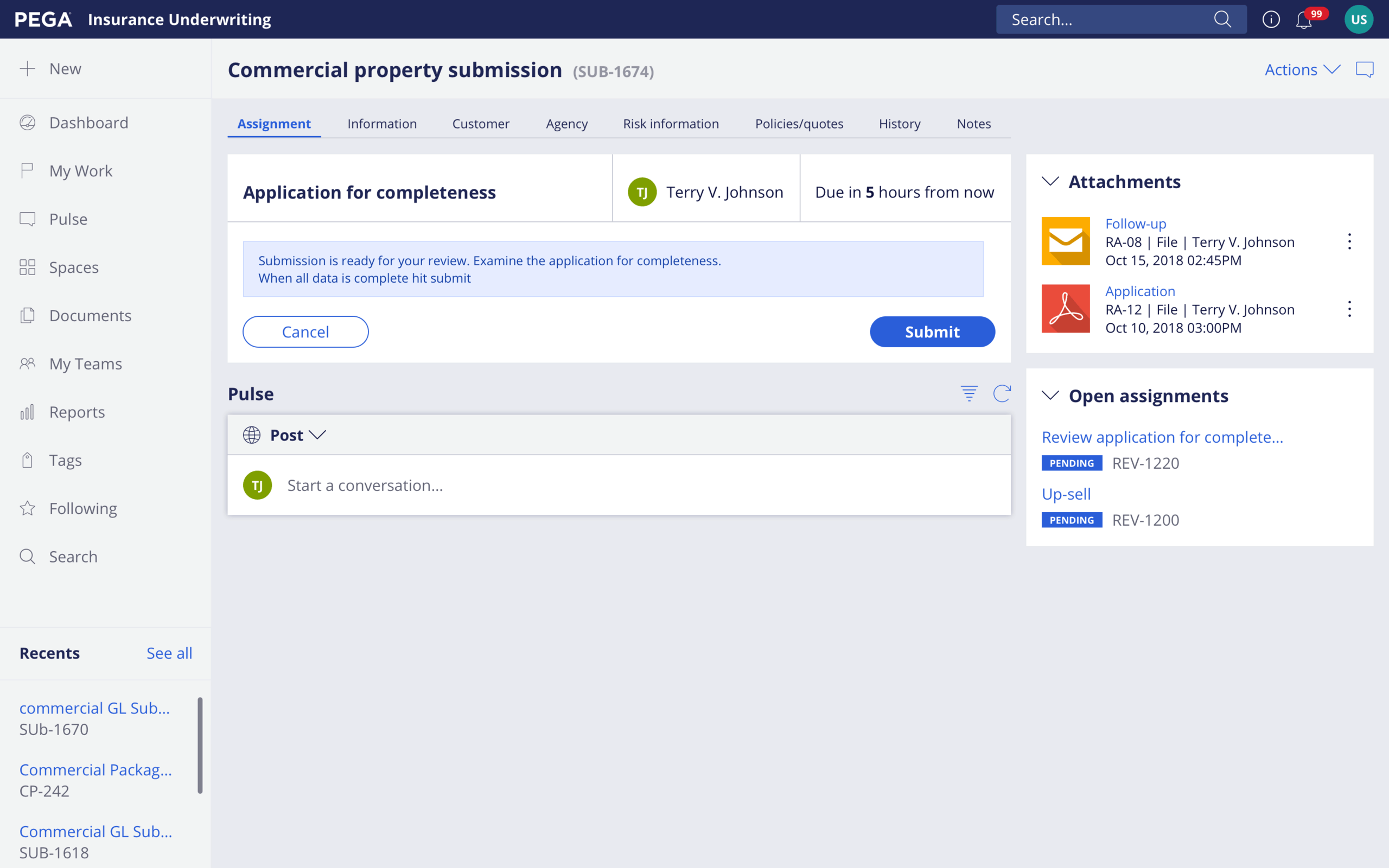Collapse the Open assignments section

[x=1050, y=395]
